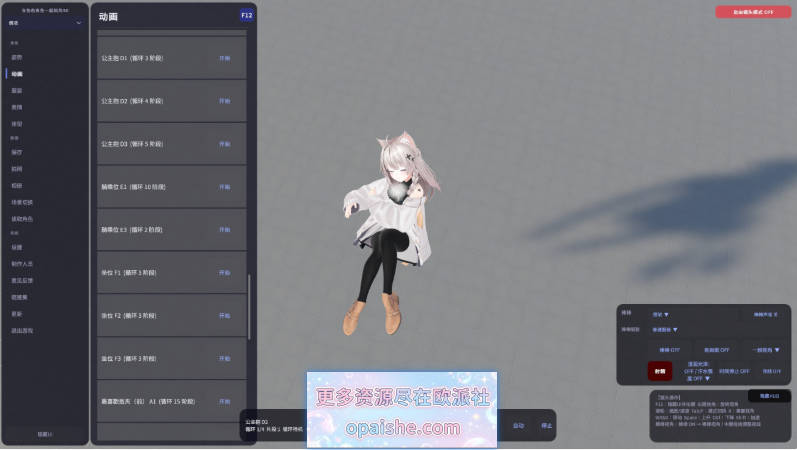Click 自动 in the bottom playback bar

pyautogui.click(x=518, y=426)
